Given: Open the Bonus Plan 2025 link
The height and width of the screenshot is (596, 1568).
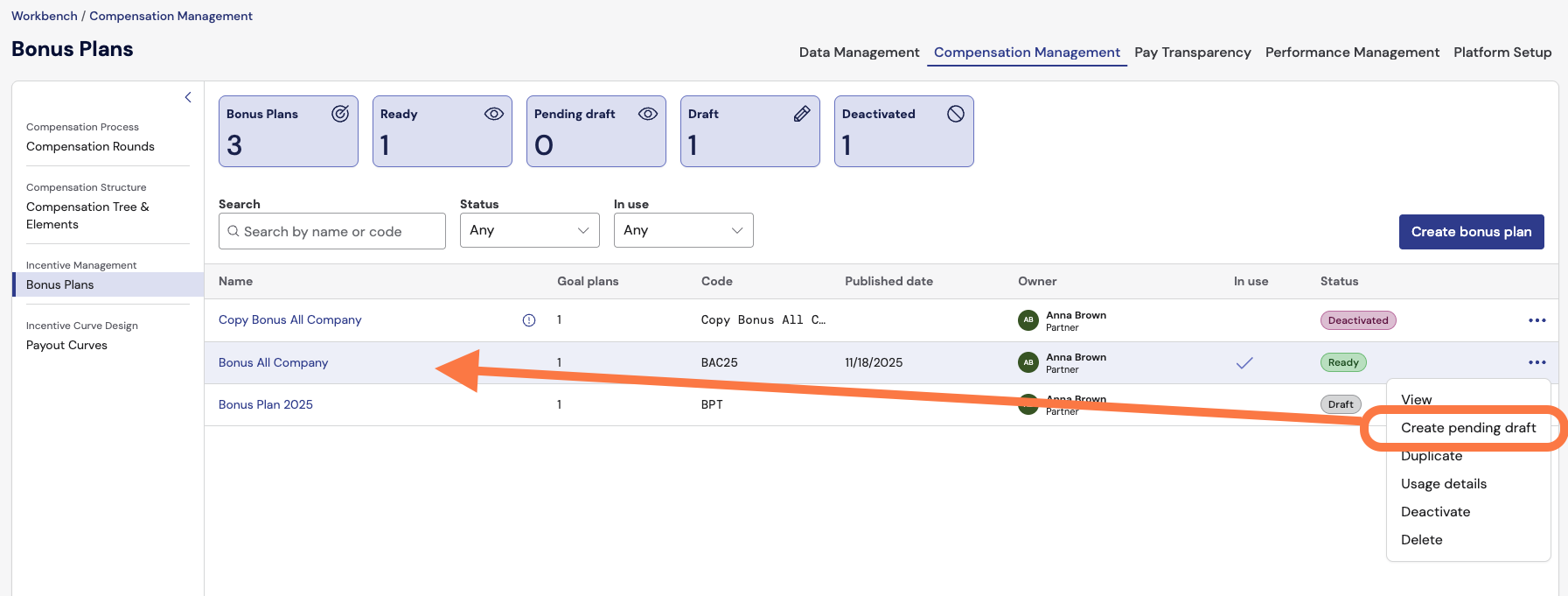Looking at the screenshot, I should coord(266,404).
